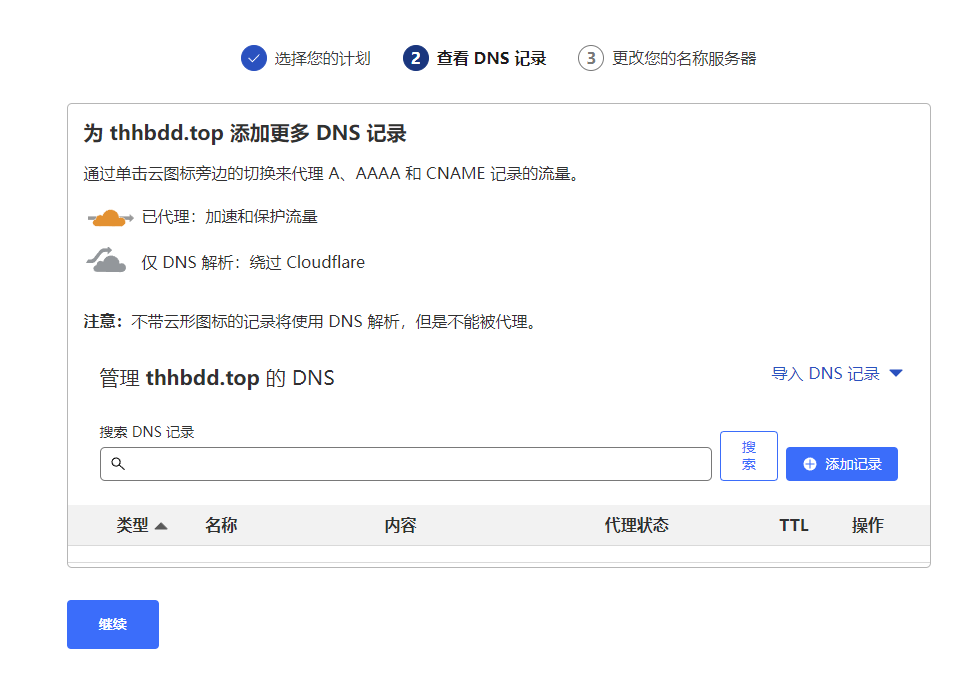The image size is (973, 683).
Task: Select the 查看 DNS 记录 step label
Action: point(491,59)
